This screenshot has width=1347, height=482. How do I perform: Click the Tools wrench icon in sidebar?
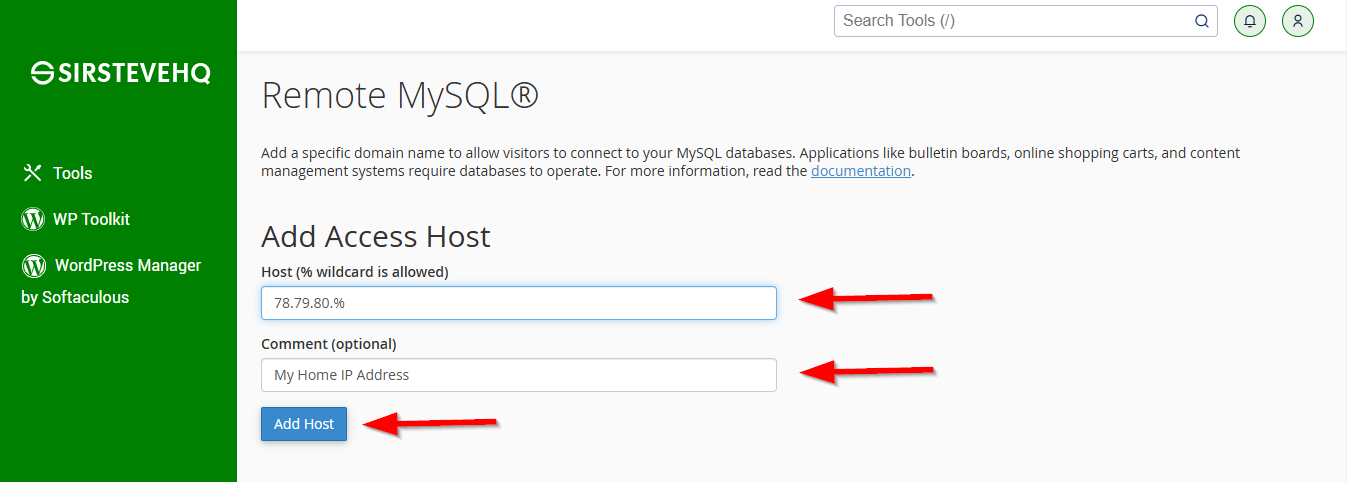(33, 173)
